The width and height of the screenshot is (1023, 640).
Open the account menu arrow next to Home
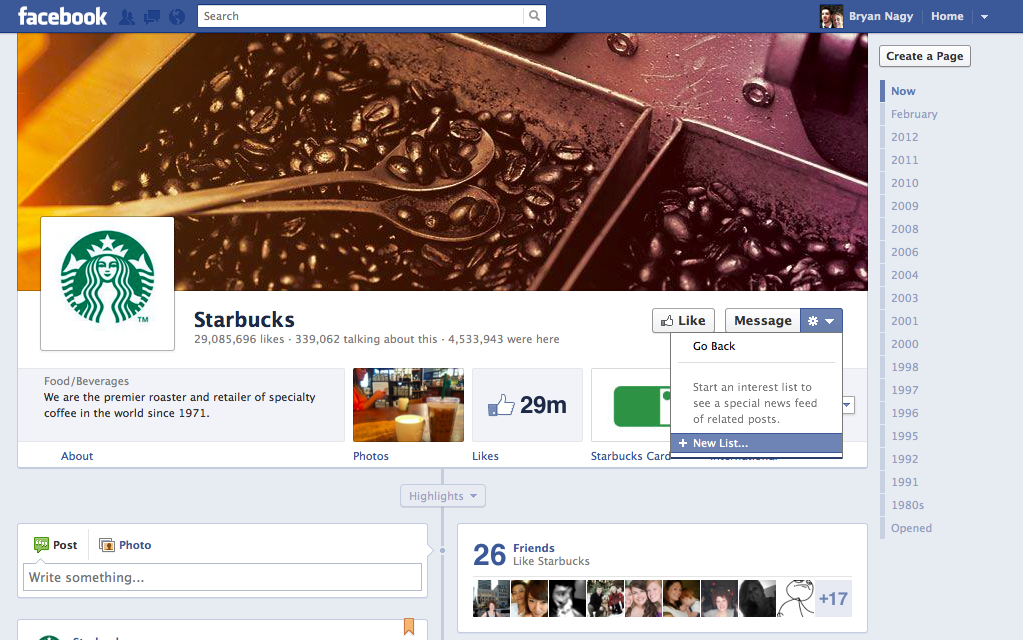click(x=984, y=16)
